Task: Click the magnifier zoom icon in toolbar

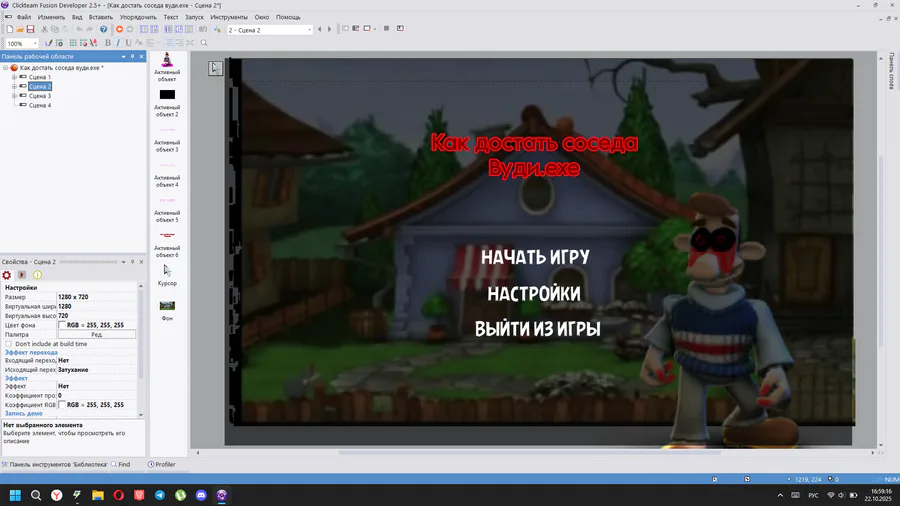Action: pos(204,43)
